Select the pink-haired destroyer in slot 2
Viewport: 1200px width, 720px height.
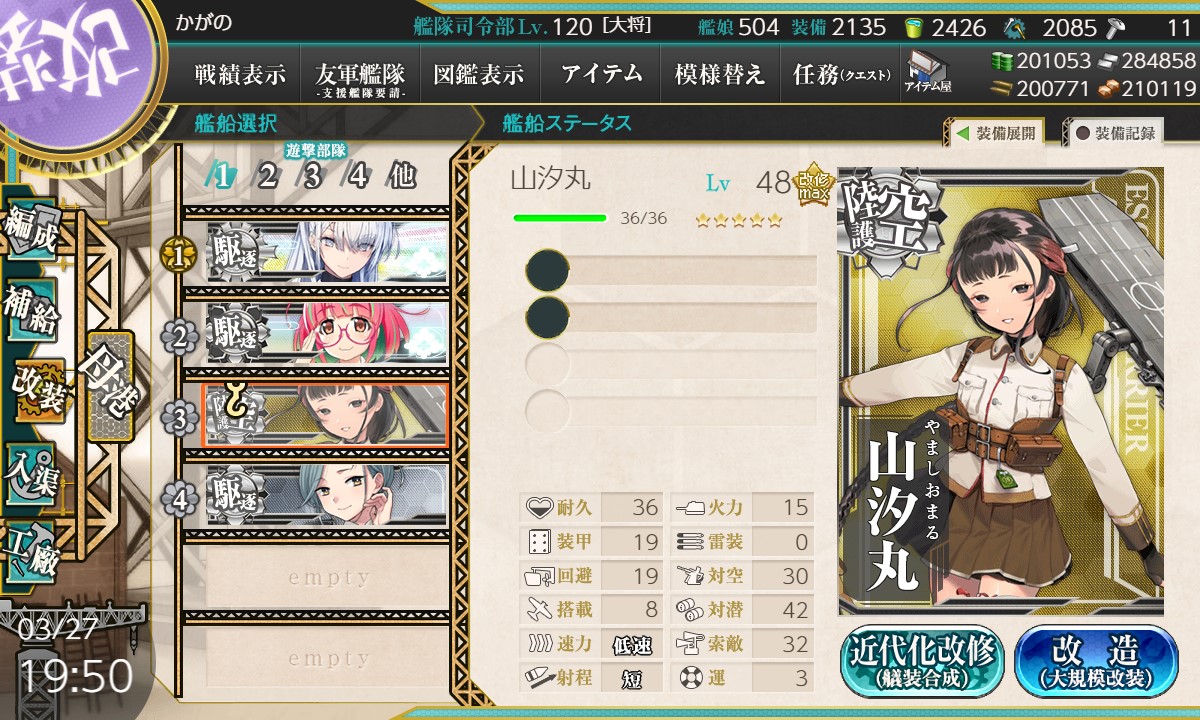(x=327, y=333)
